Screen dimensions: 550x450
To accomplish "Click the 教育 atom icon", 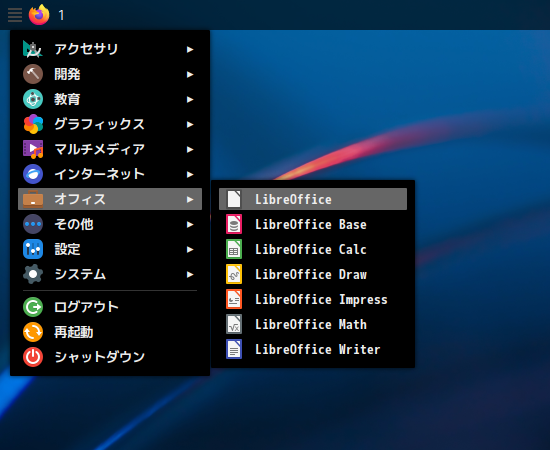I will 33,99.
